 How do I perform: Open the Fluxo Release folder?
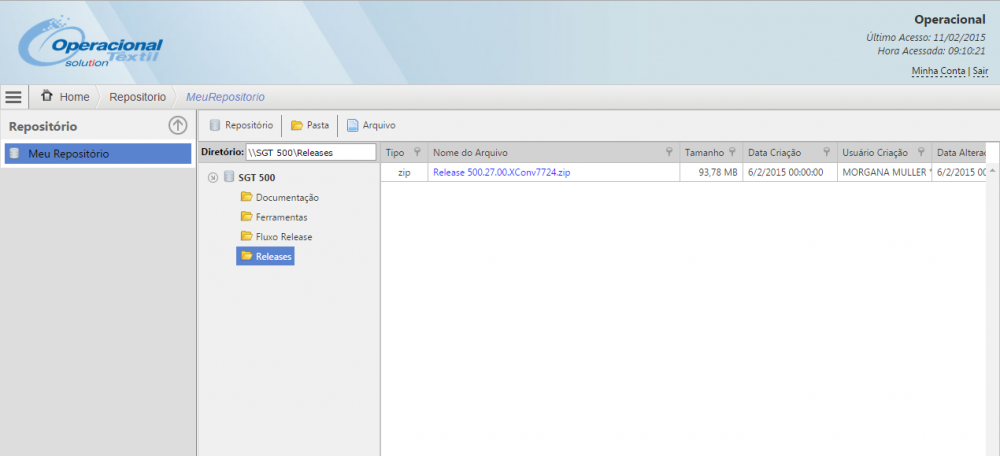pos(283,237)
